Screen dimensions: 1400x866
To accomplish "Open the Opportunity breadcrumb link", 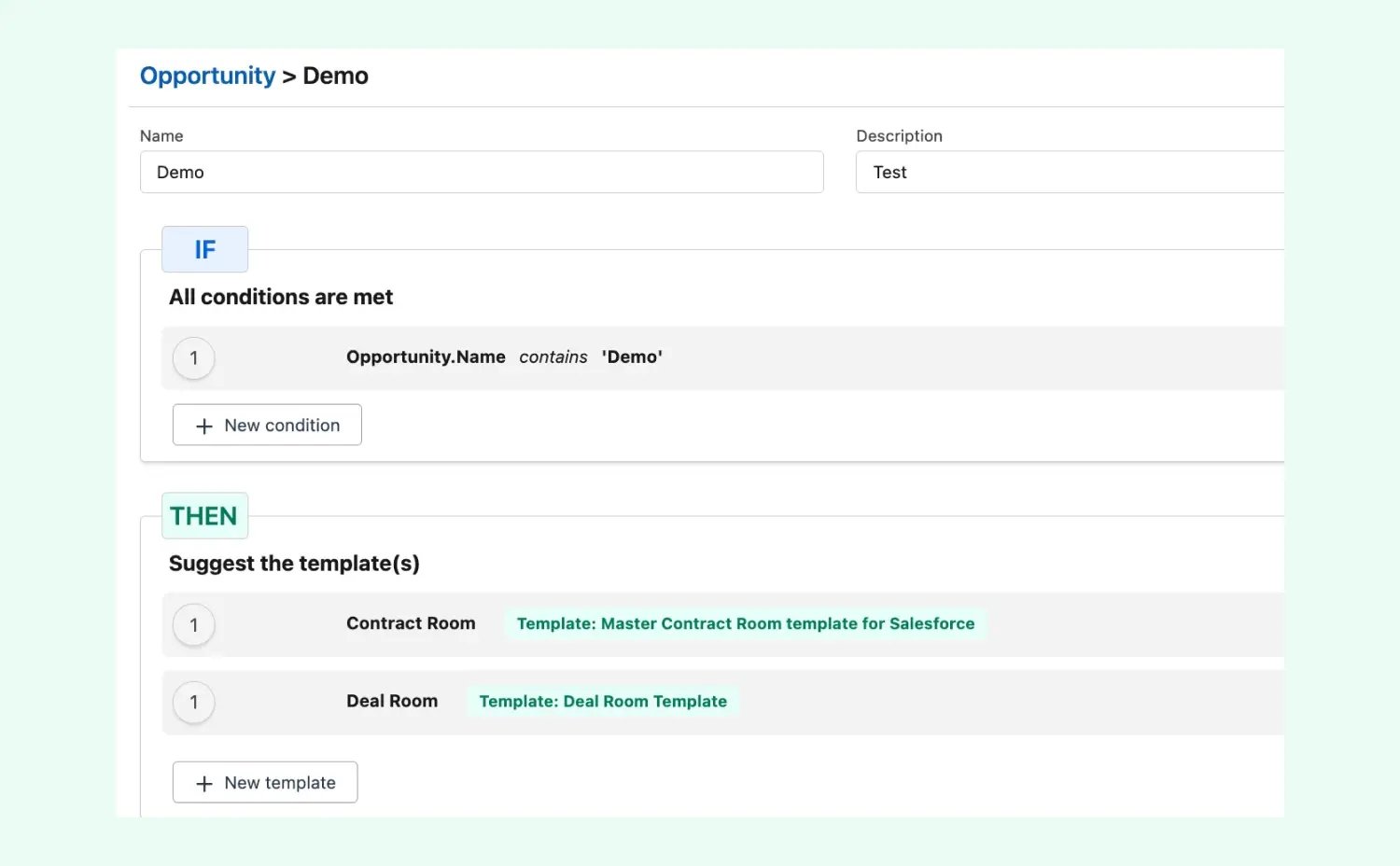I will click(207, 76).
